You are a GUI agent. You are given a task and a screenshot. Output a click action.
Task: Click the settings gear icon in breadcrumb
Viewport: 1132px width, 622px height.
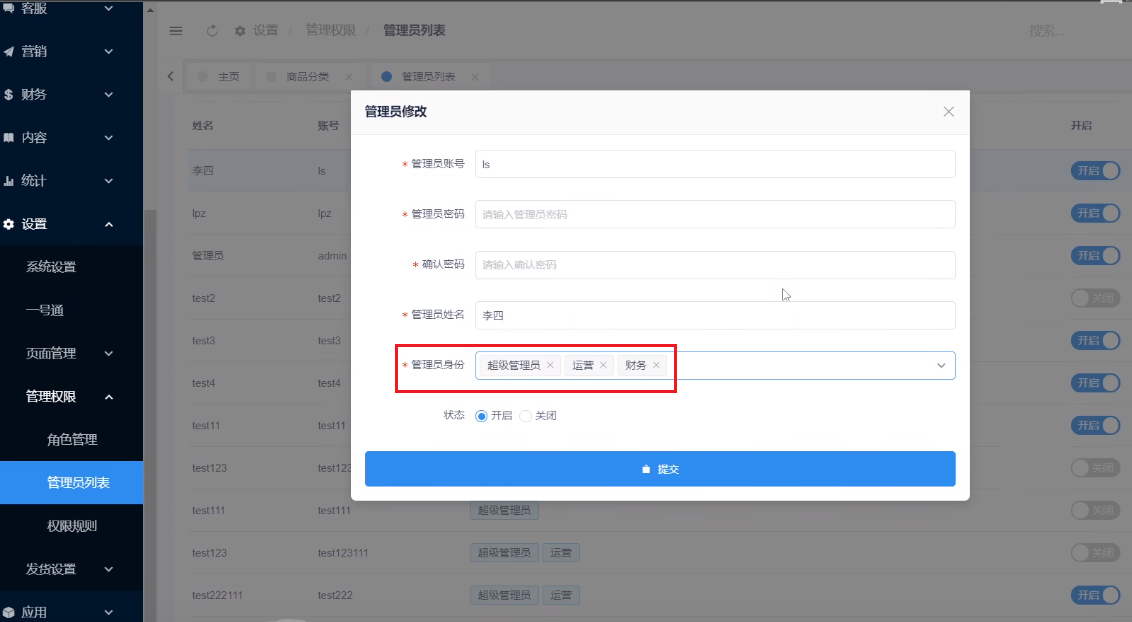tap(240, 31)
